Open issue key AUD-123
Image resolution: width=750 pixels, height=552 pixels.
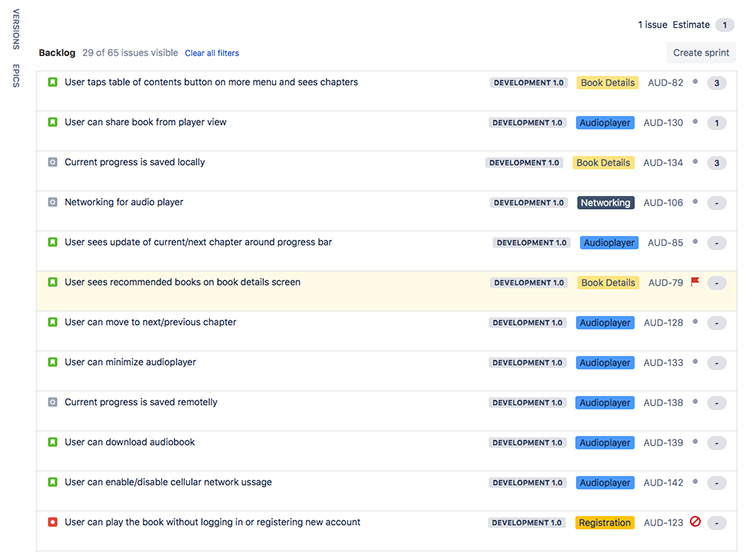coord(663,523)
